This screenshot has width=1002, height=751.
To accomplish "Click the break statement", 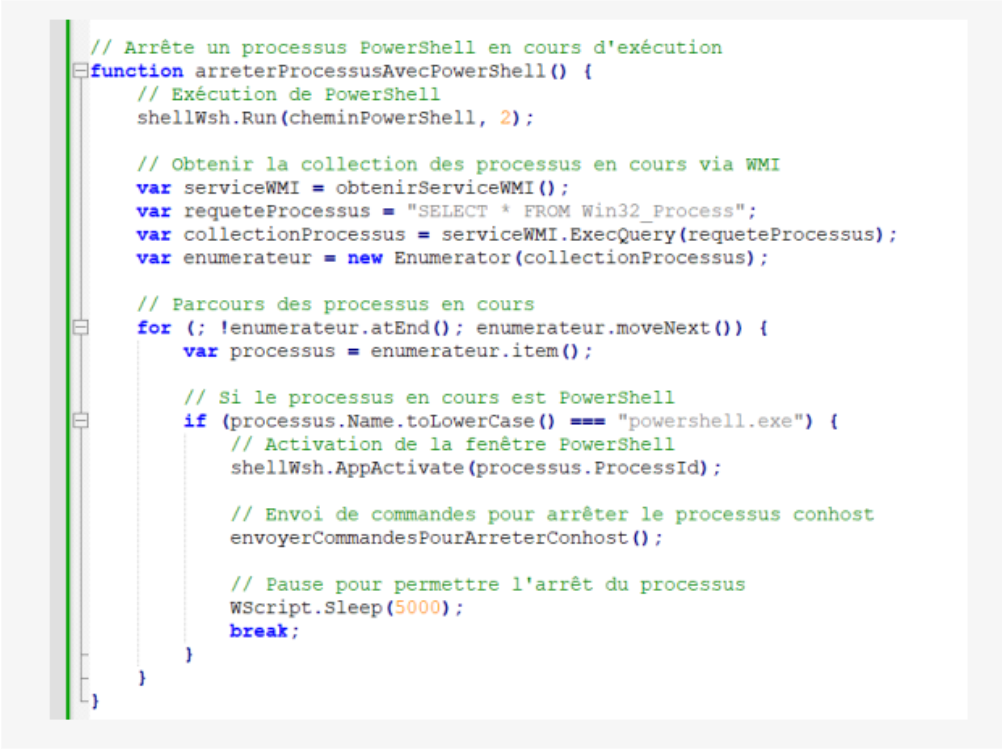I will [259, 631].
